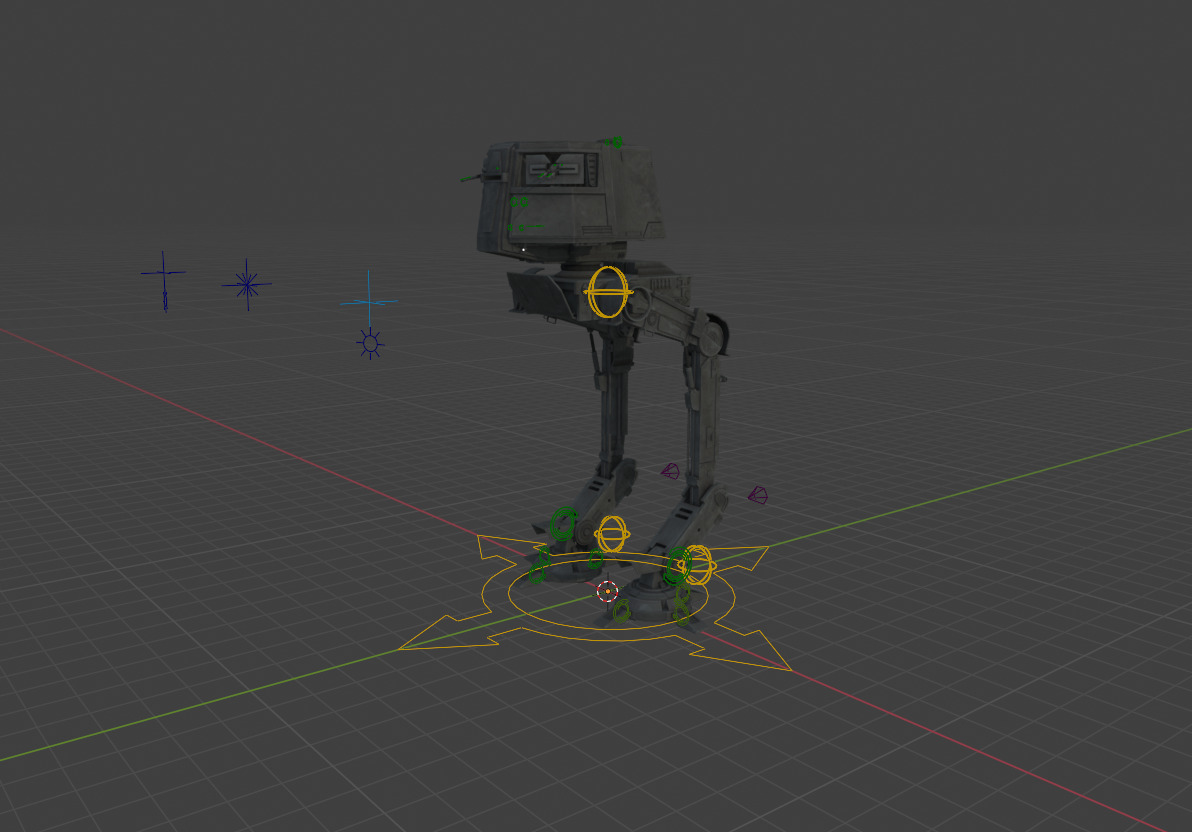This screenshot has width=1192, height=832.
Task: Select the large green ring control on the rear foot
Action: tap(563, 523)
